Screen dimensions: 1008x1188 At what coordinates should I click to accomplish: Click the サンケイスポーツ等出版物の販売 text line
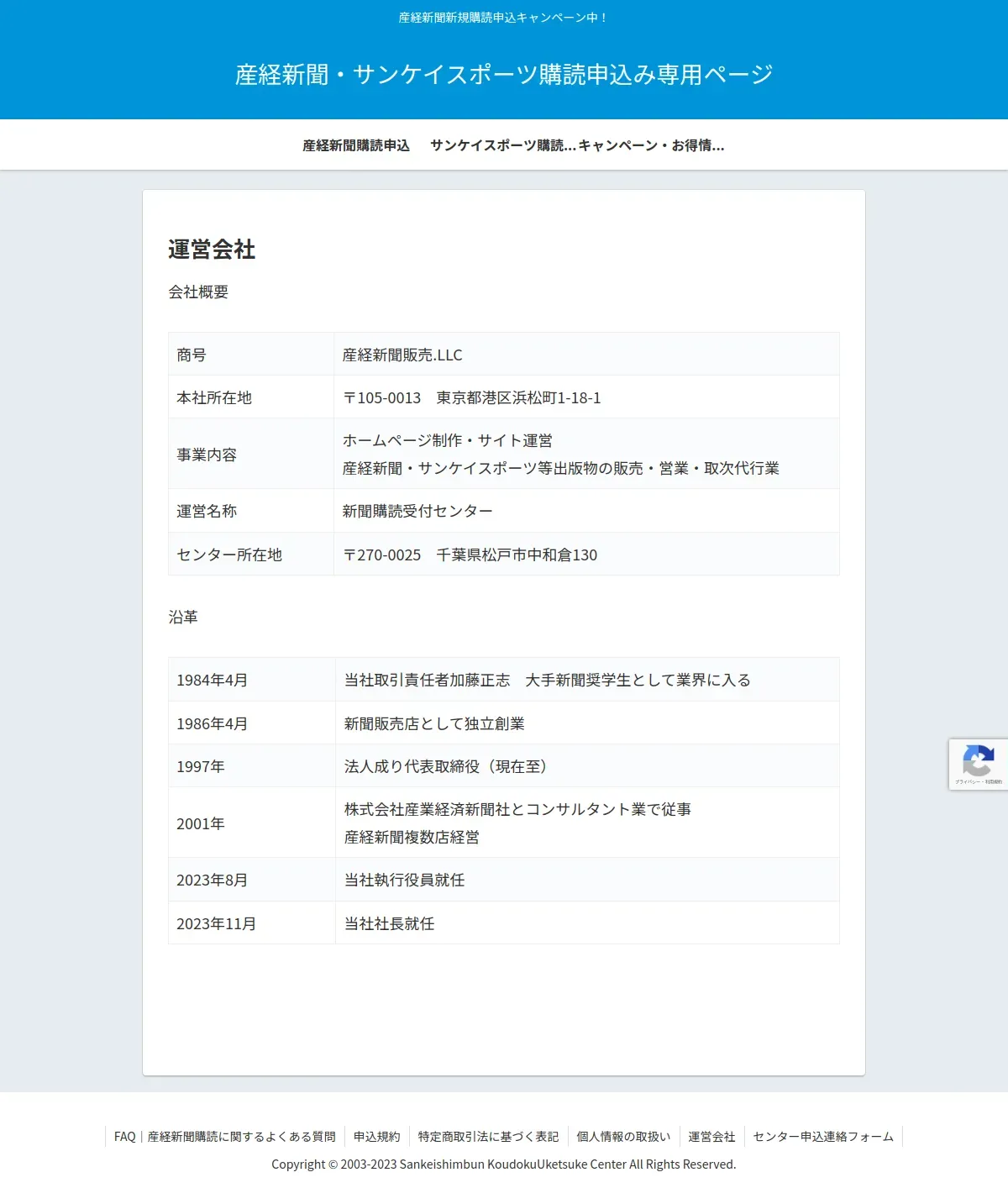pyautogui.click(x=561, y=469)
